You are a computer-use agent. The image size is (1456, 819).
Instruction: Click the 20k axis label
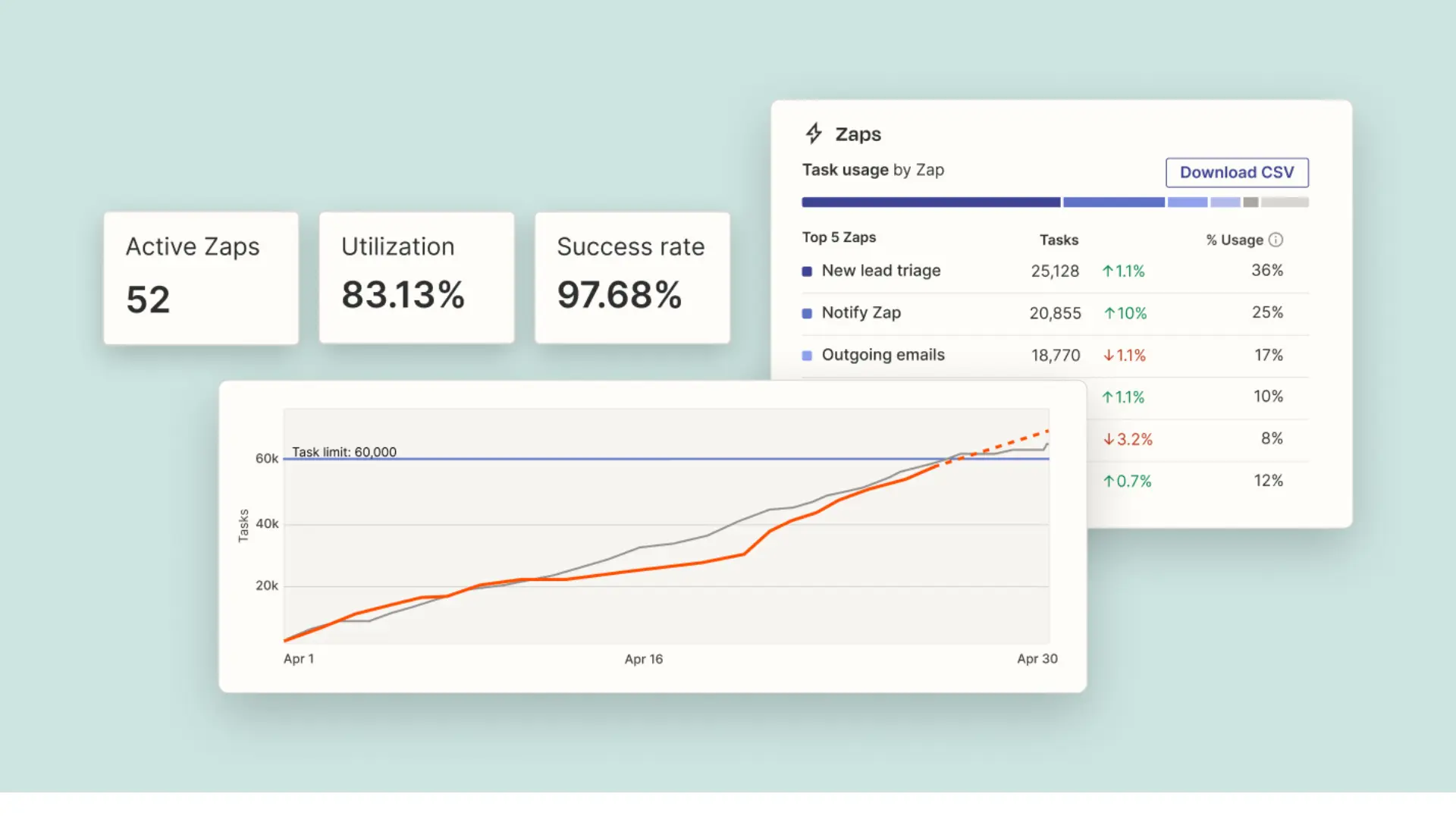267,586
